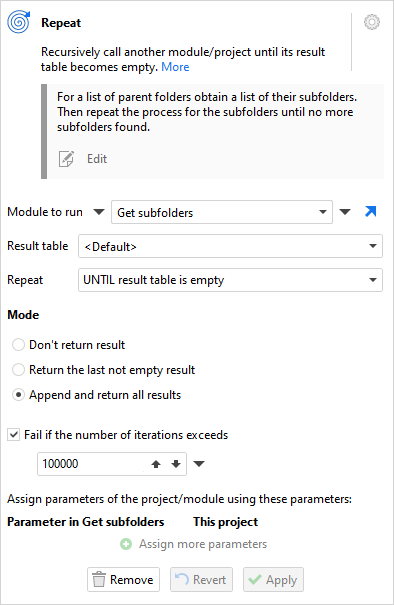394x605 pixels.
Task: Open the More help link
Action: click(x=175, y=67)
